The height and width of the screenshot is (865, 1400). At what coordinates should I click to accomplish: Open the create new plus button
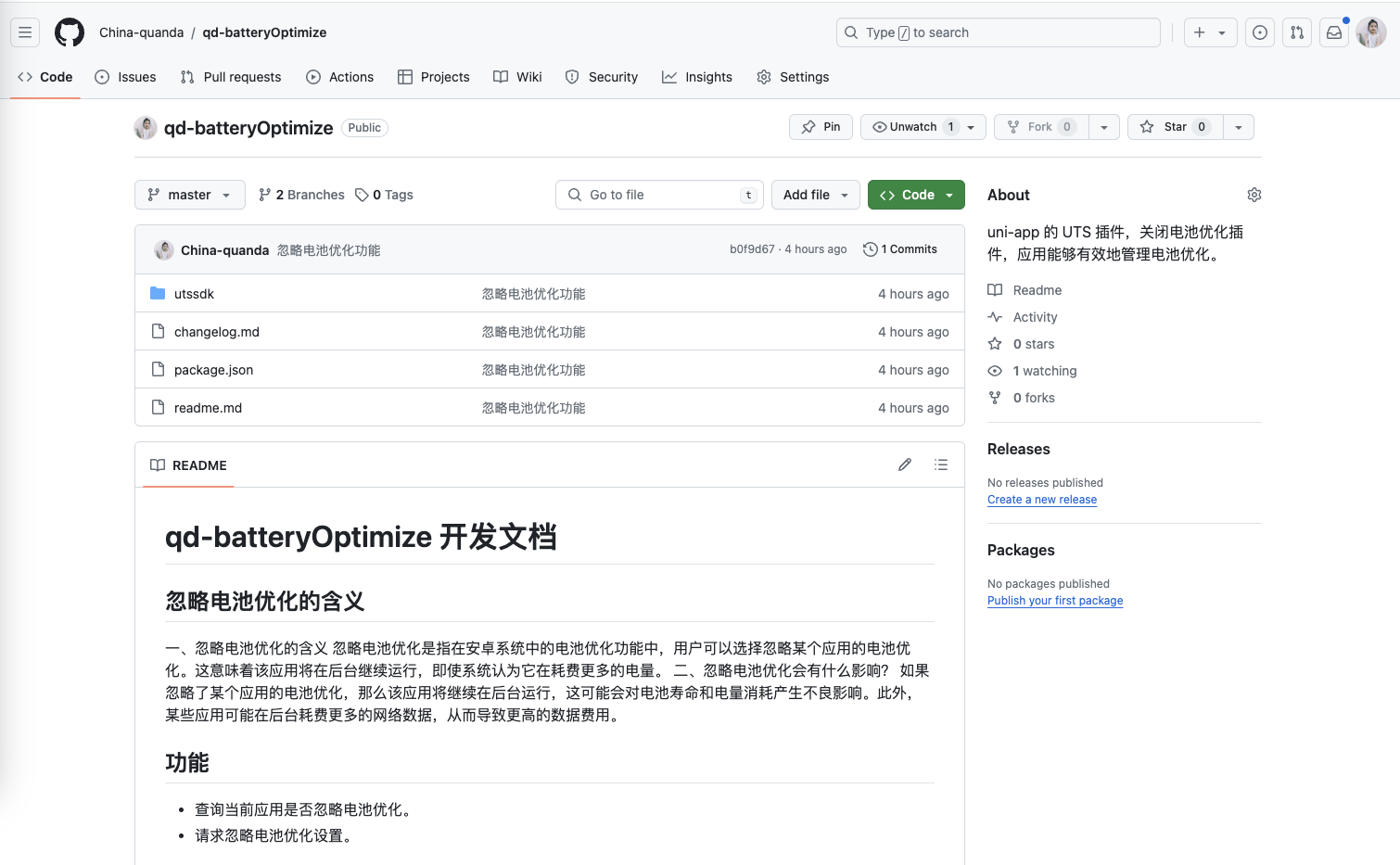1199,32
